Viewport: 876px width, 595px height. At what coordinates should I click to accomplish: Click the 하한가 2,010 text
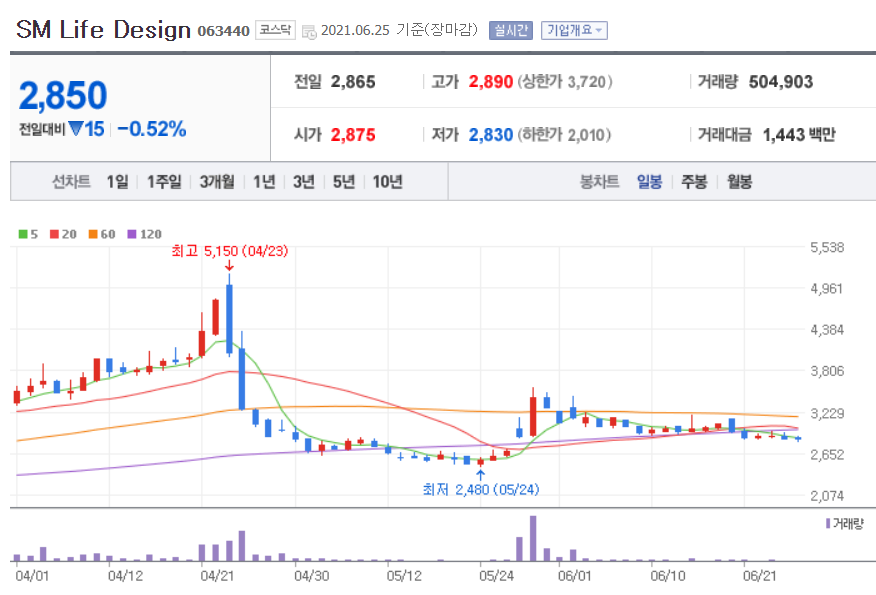564,135
